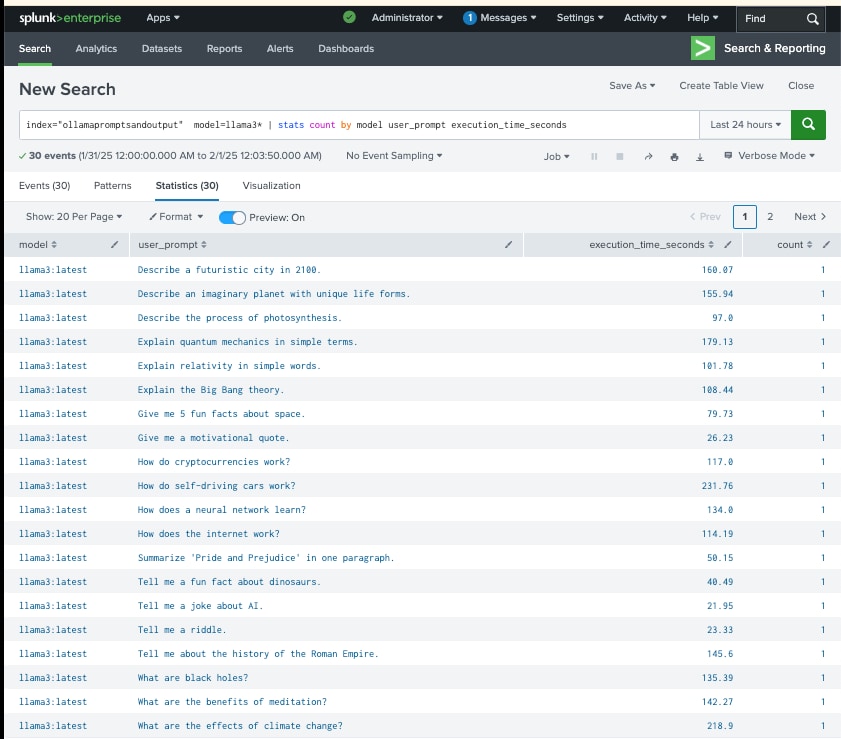Viewport: 841px width, 739px height.
Task: Print the search results
Action: tap(674, 157)
